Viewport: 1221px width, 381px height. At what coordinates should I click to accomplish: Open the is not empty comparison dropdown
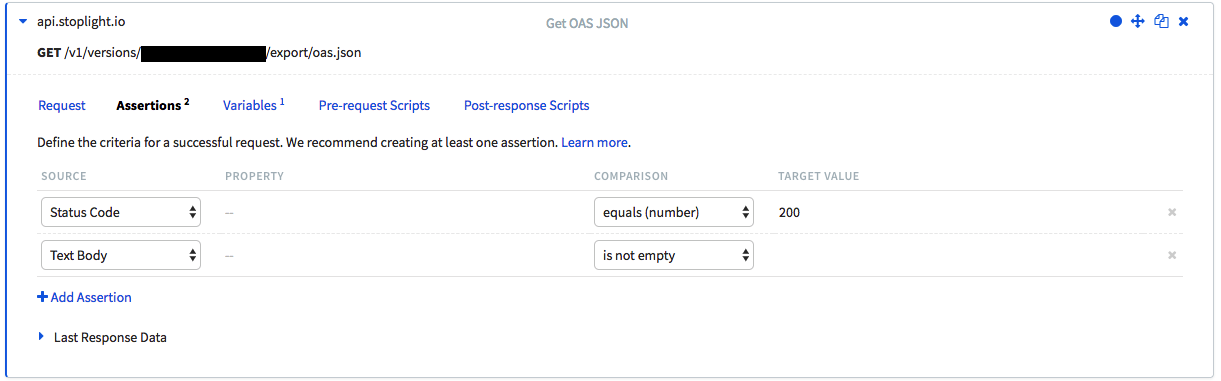pos(673,255)
